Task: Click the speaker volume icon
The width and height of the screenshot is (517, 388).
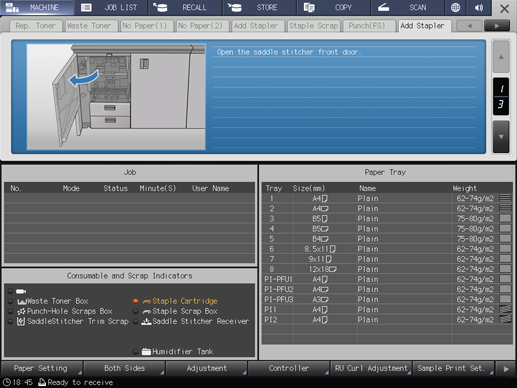Action: 479,7
